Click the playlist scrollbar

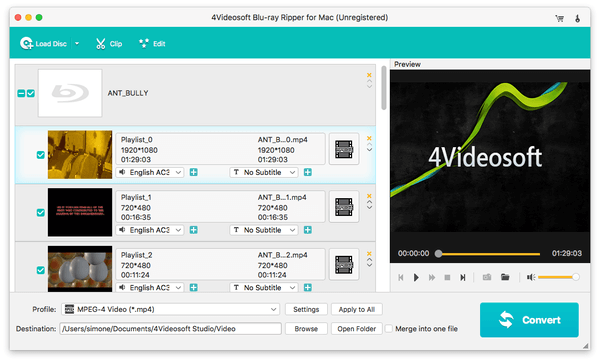pyautogui.click(x=384, y=88)
